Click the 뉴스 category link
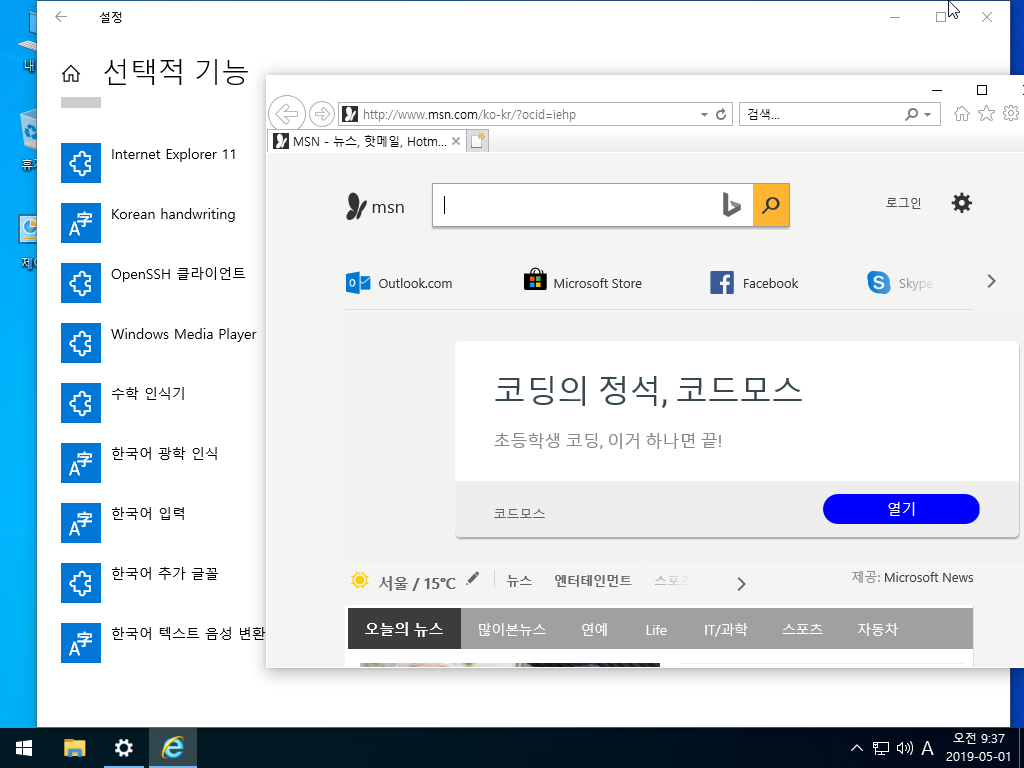Image resolution: width=1024 pixels, height=768 pixels. pos(519,581)
